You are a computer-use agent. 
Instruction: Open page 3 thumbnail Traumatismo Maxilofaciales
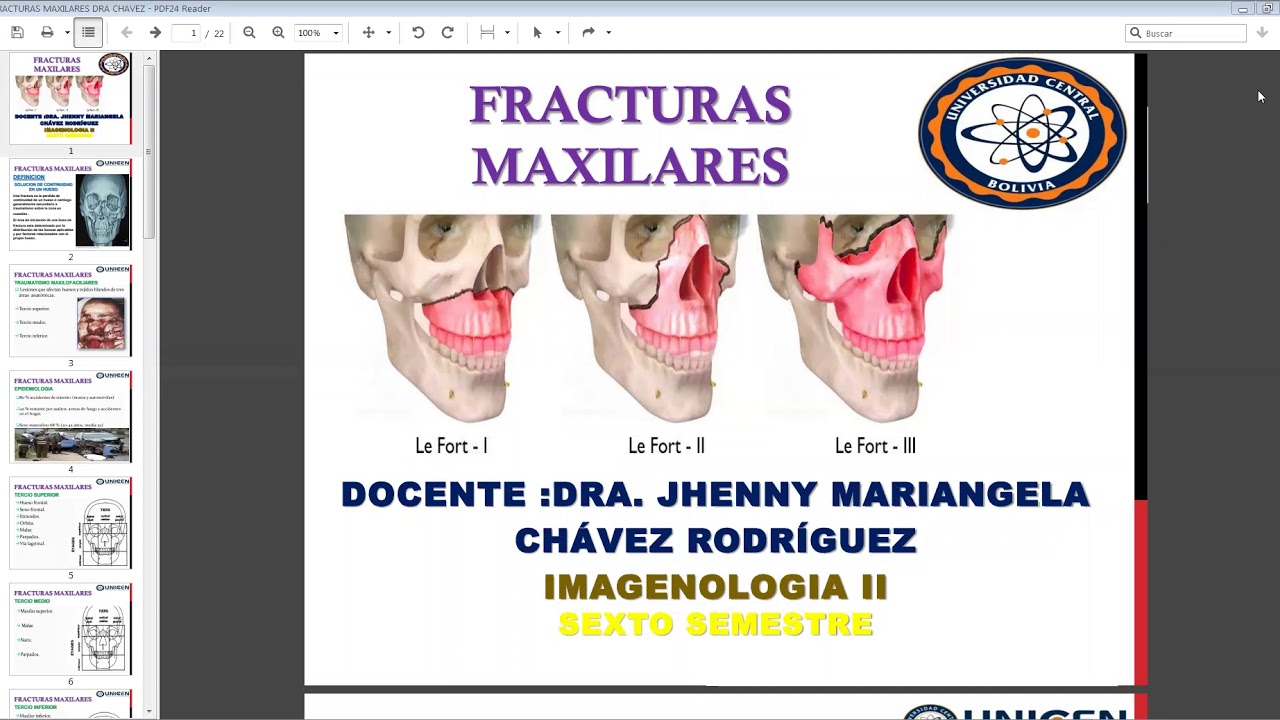70,310
